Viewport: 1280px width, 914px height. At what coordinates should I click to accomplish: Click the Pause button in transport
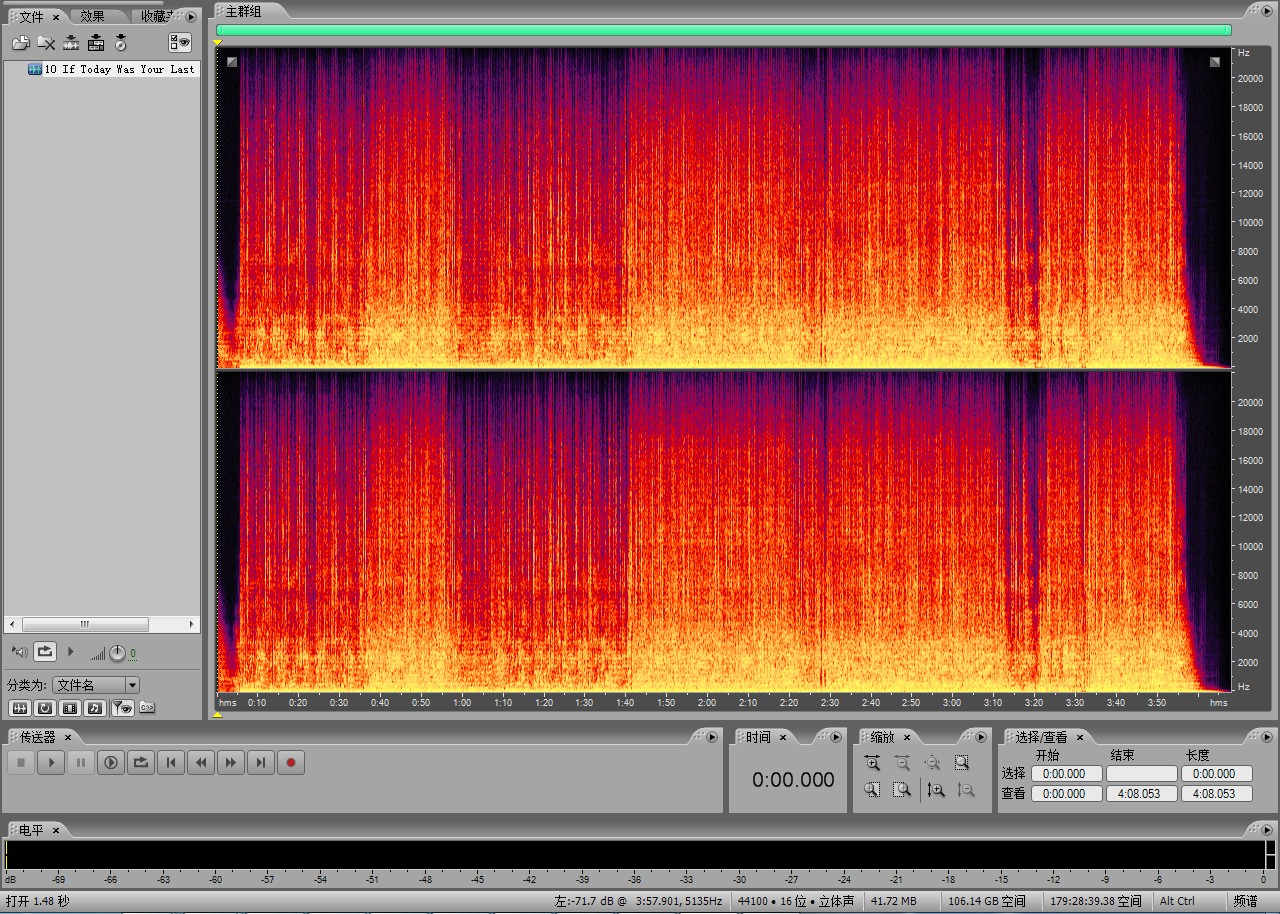[x=81, y=763]
